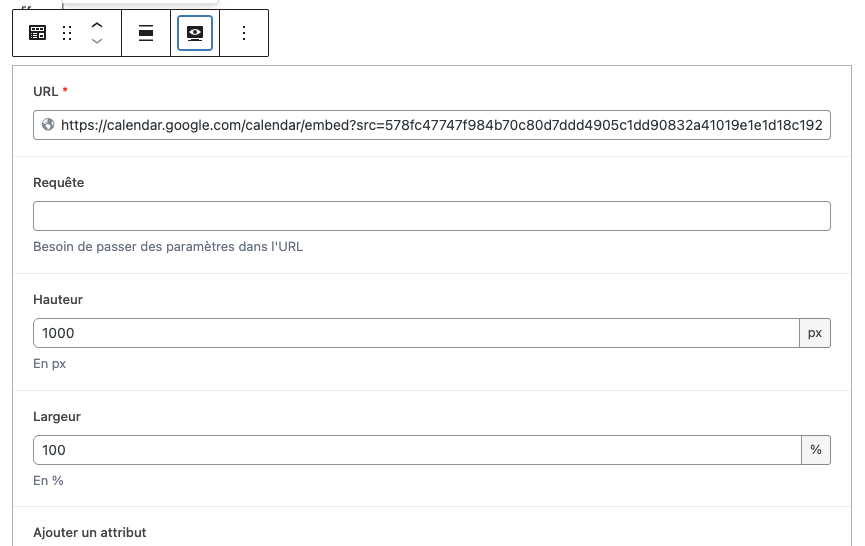The image size is (865, 546).
Task: Click the Largeur label
Action: [x=57, y=416]
